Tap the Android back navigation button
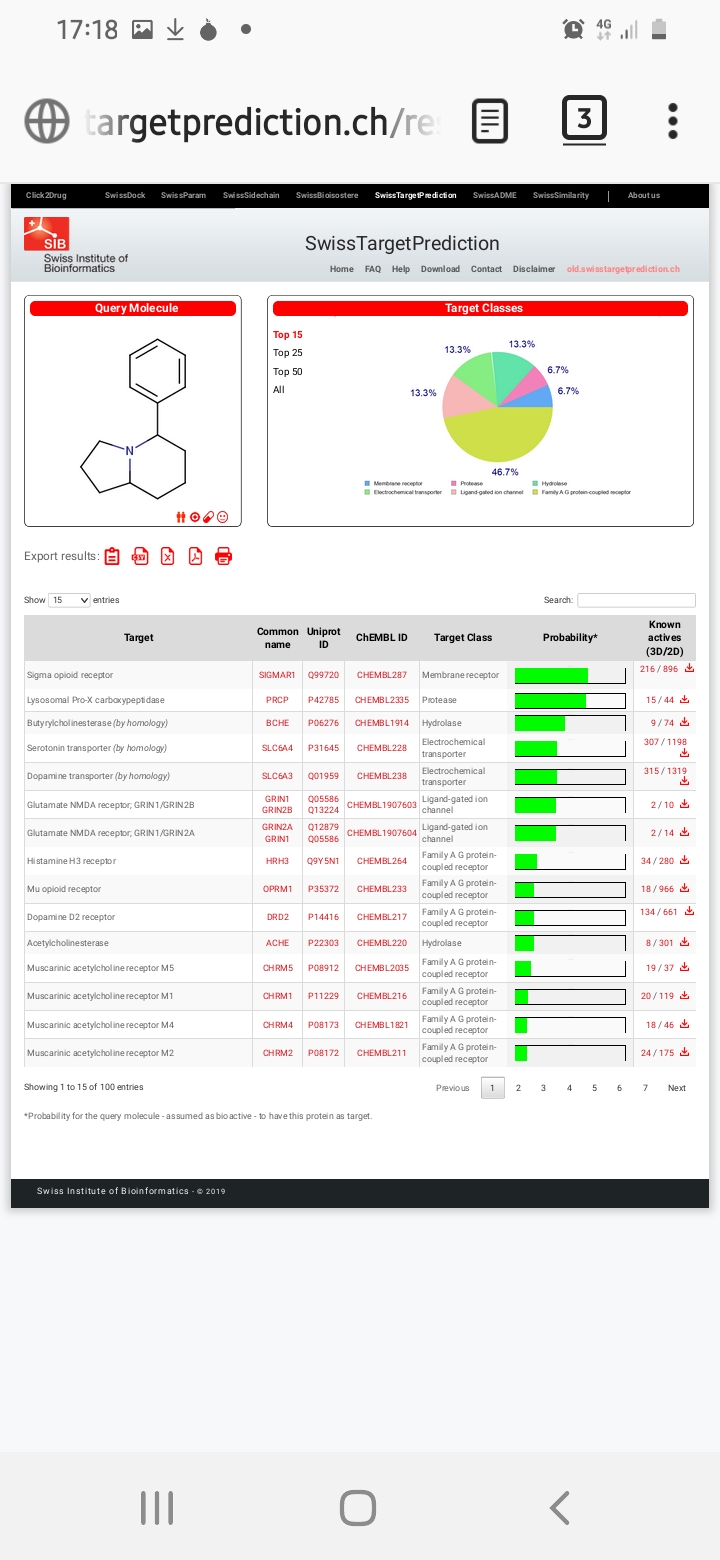720x1560 pixels. 560,1507
